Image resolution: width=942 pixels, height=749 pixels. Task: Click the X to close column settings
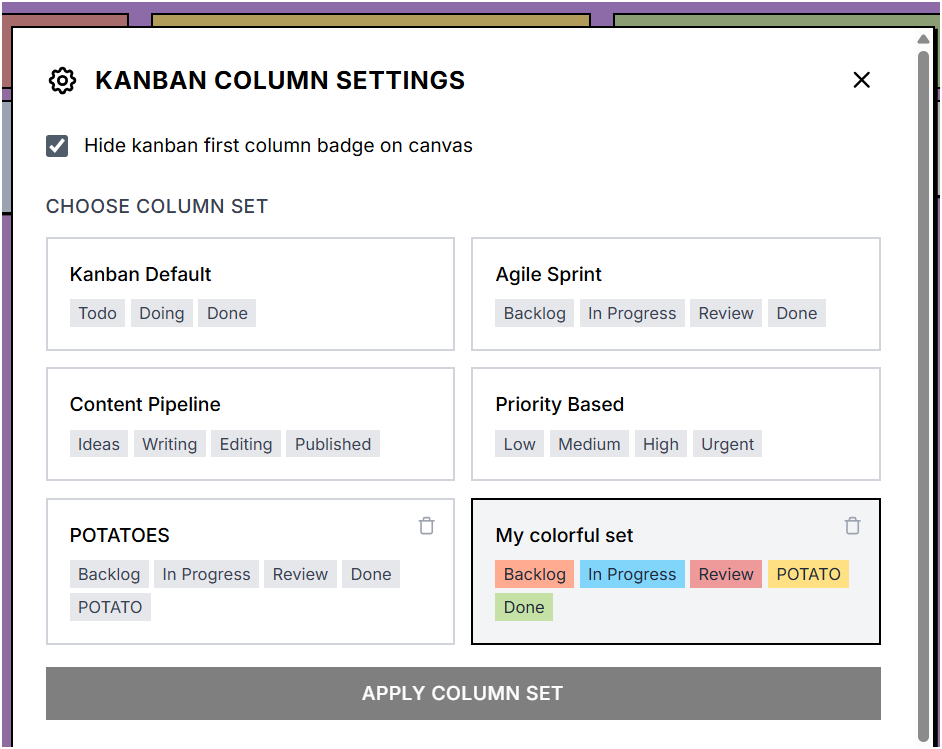coord(861,80)
